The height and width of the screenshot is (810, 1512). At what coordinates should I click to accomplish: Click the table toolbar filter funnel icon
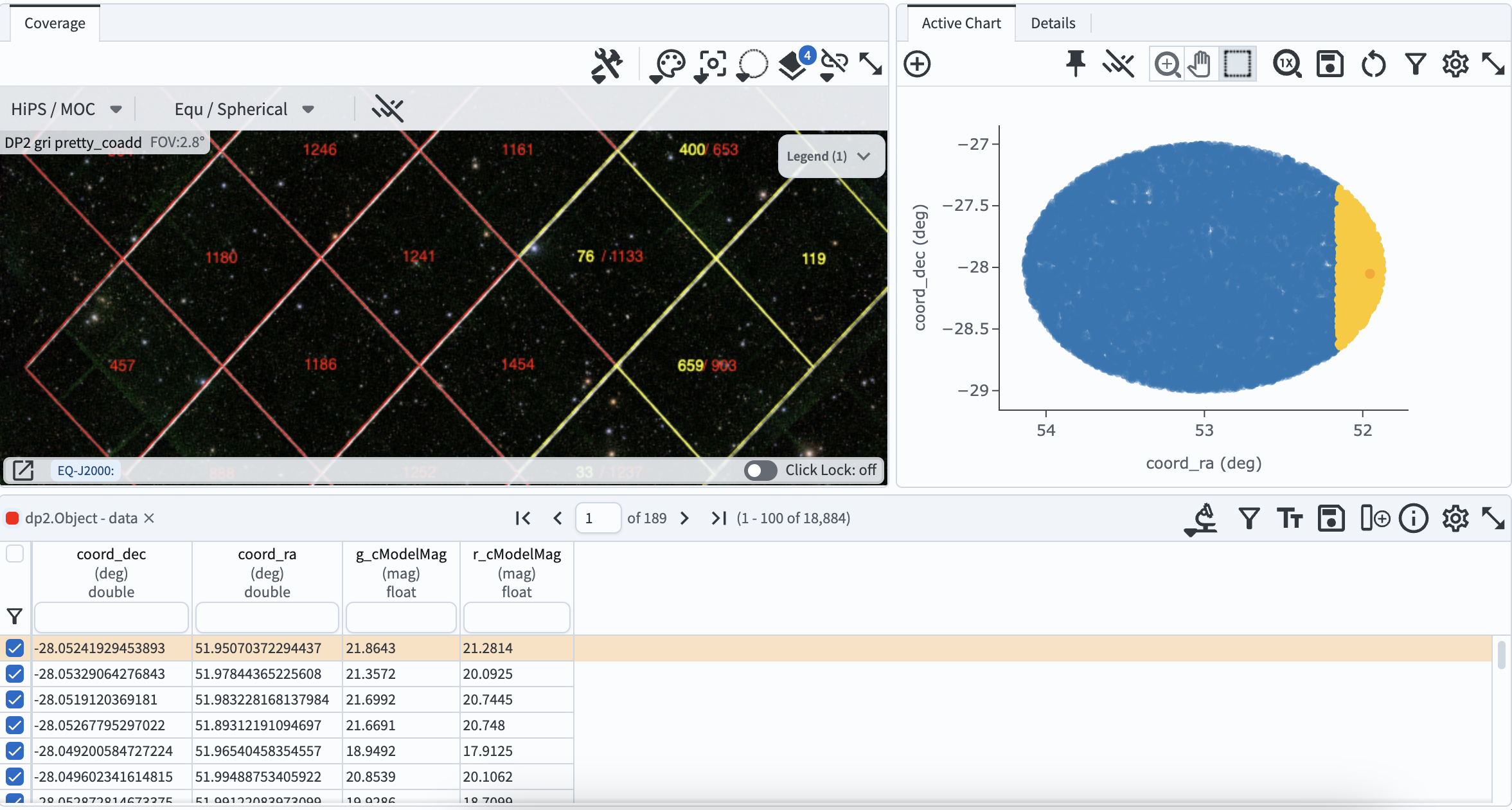tap(1249, 518)
